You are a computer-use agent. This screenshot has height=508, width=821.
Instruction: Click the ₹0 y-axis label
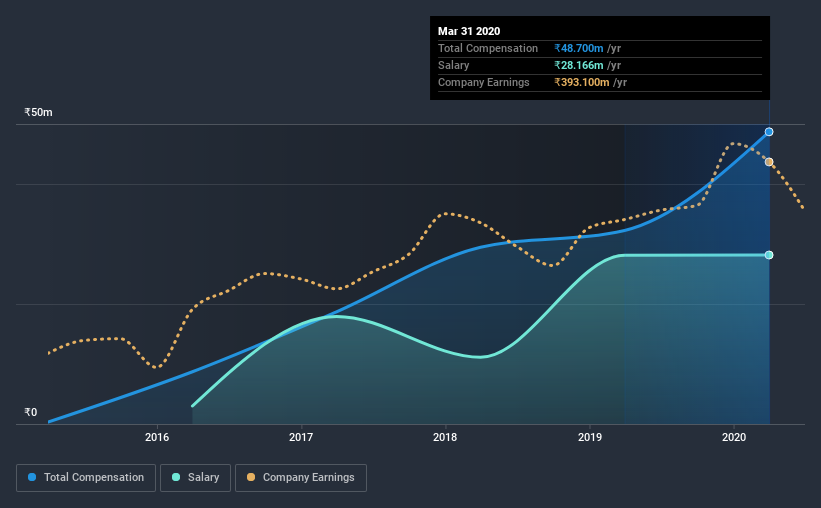click(31, 412)
